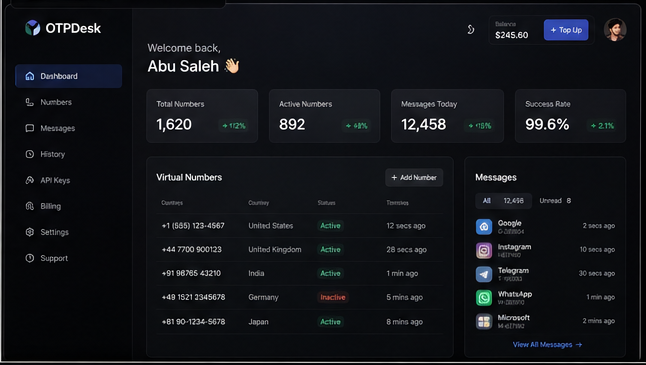The image size is (646, 365).
Task: Select number +91 98765 43210
Action: (x=191, y=274)
